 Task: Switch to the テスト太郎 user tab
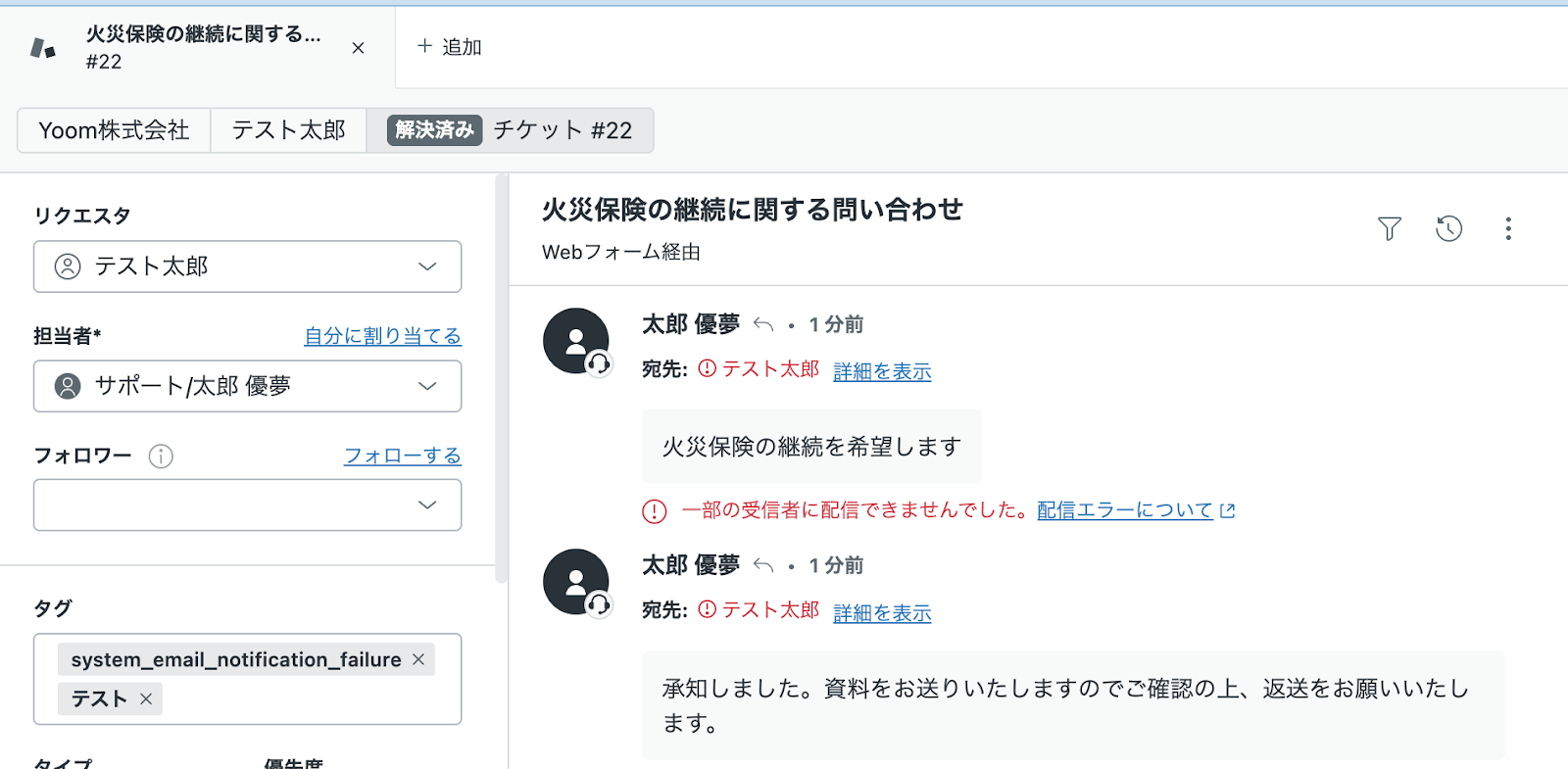[x=288, y=130]
